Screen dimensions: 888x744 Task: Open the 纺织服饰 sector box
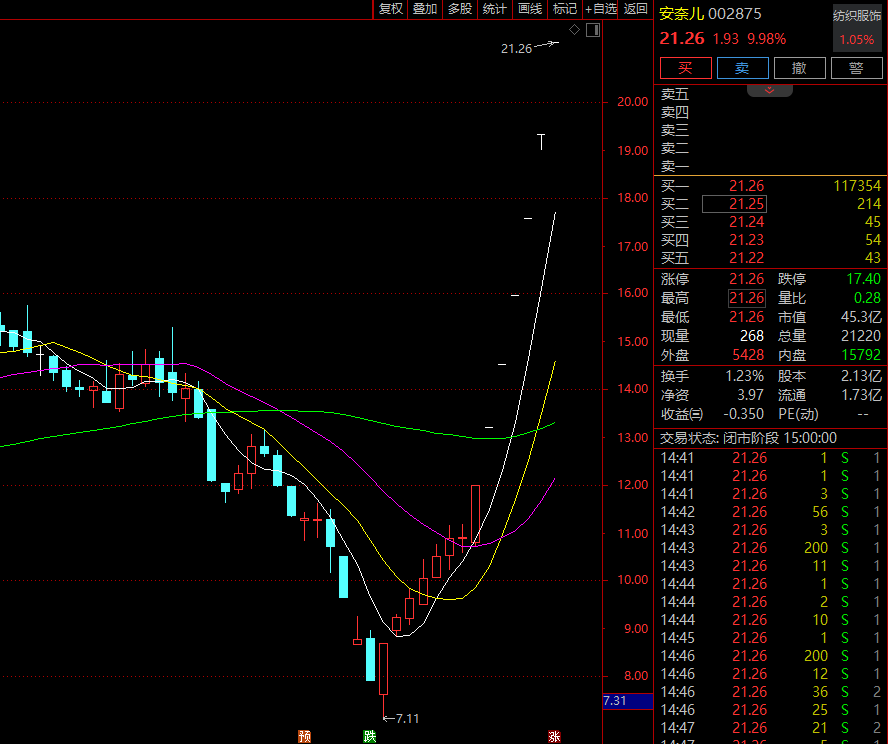[x=857, y=27]
